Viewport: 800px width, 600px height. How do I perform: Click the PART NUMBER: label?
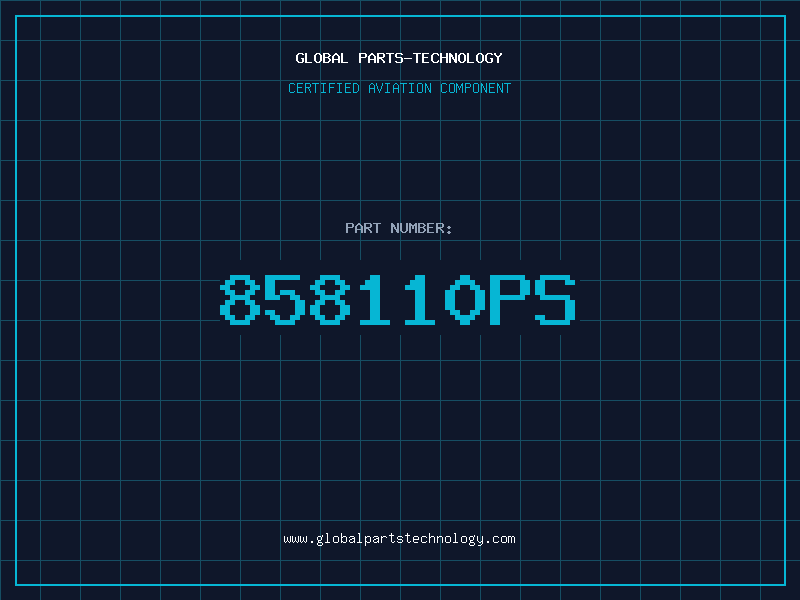(398, 228)
